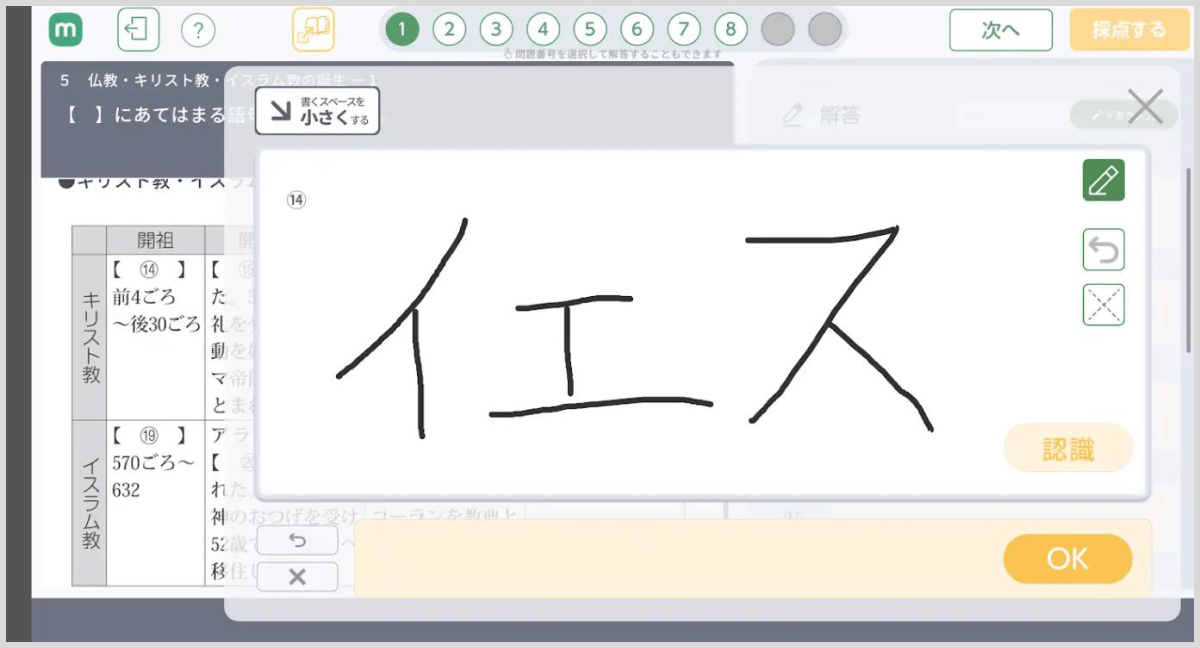Close the handwriting panel with the X
This screenshot has height=648, width=1200.
click(x=1145, y=105)
